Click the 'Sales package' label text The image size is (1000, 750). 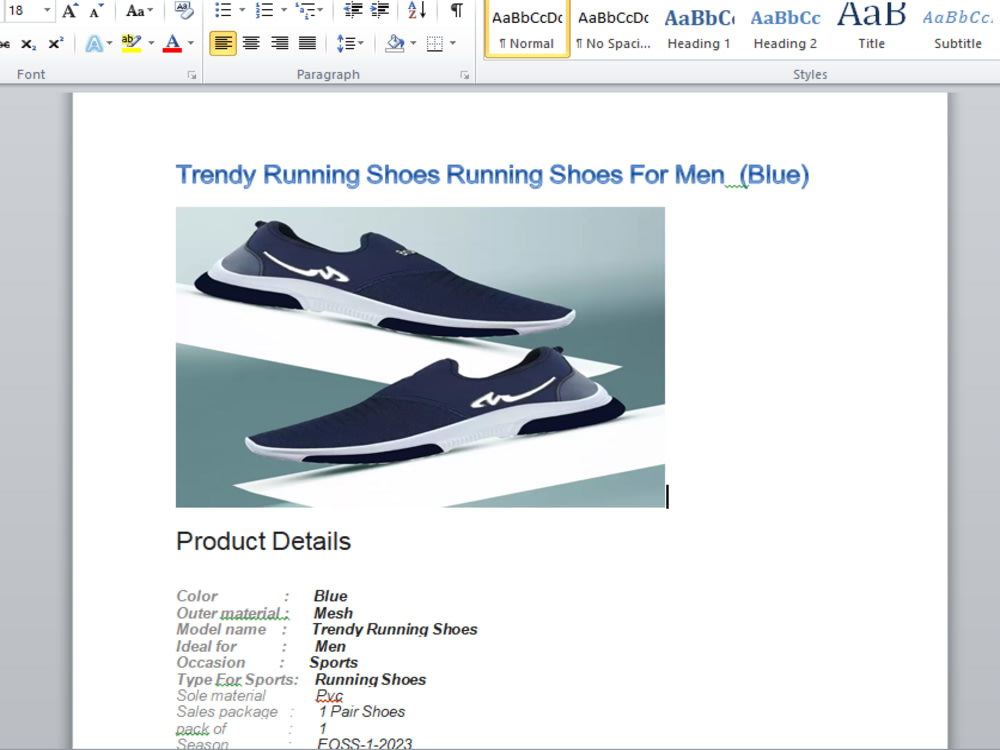click(x=227, y=712)
